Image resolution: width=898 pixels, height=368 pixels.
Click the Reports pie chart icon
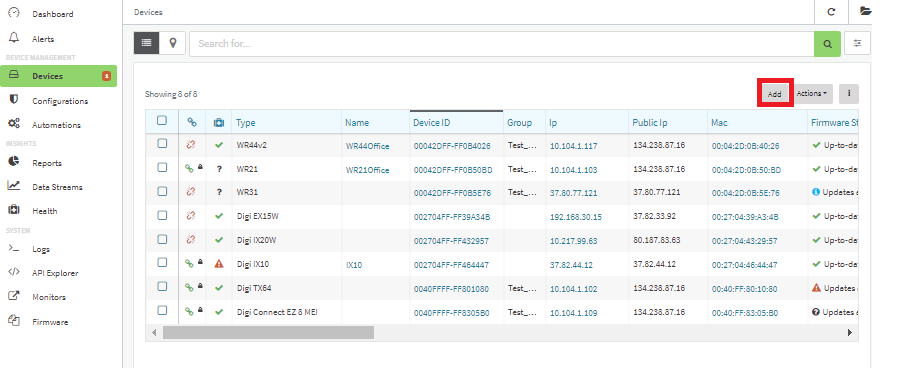[x=14, y=161]
